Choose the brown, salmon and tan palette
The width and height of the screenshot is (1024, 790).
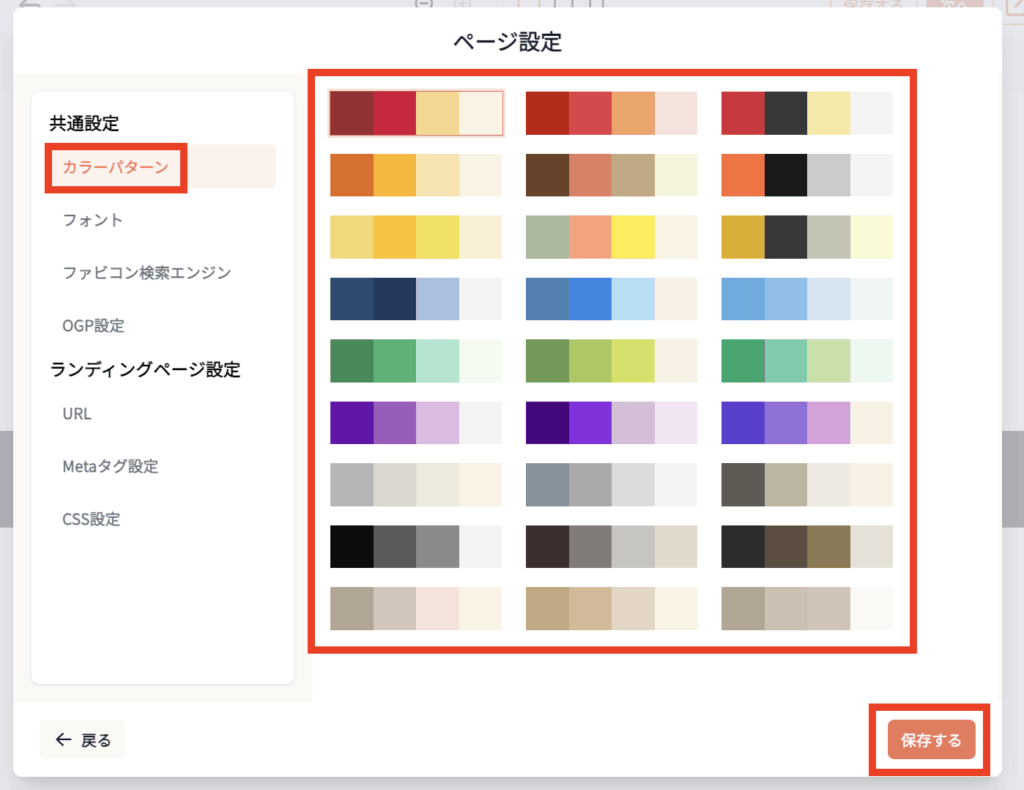tap(611, 175)
